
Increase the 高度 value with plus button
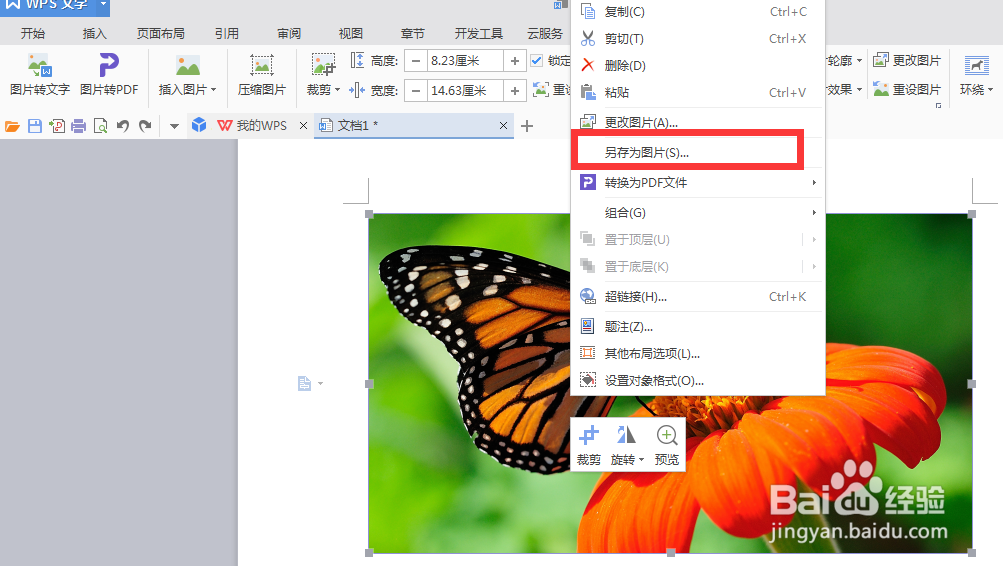pos(514,61)
